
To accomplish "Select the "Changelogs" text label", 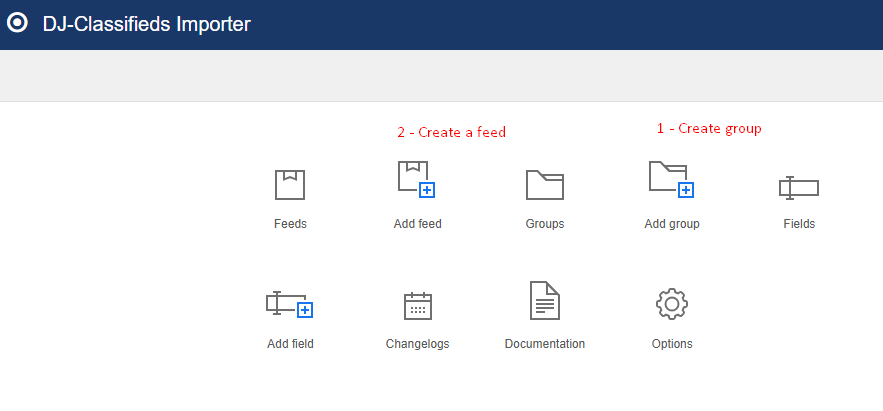I will (x=417, y=344).
